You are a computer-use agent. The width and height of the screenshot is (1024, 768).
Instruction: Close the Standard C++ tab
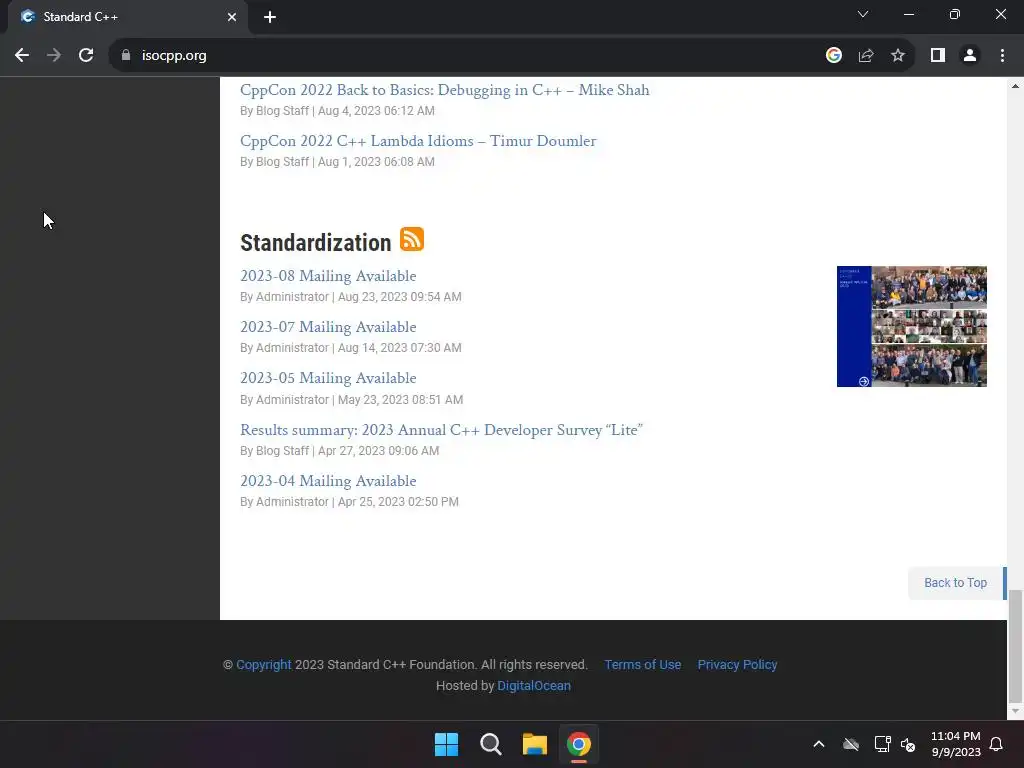[x=232, y=17]
